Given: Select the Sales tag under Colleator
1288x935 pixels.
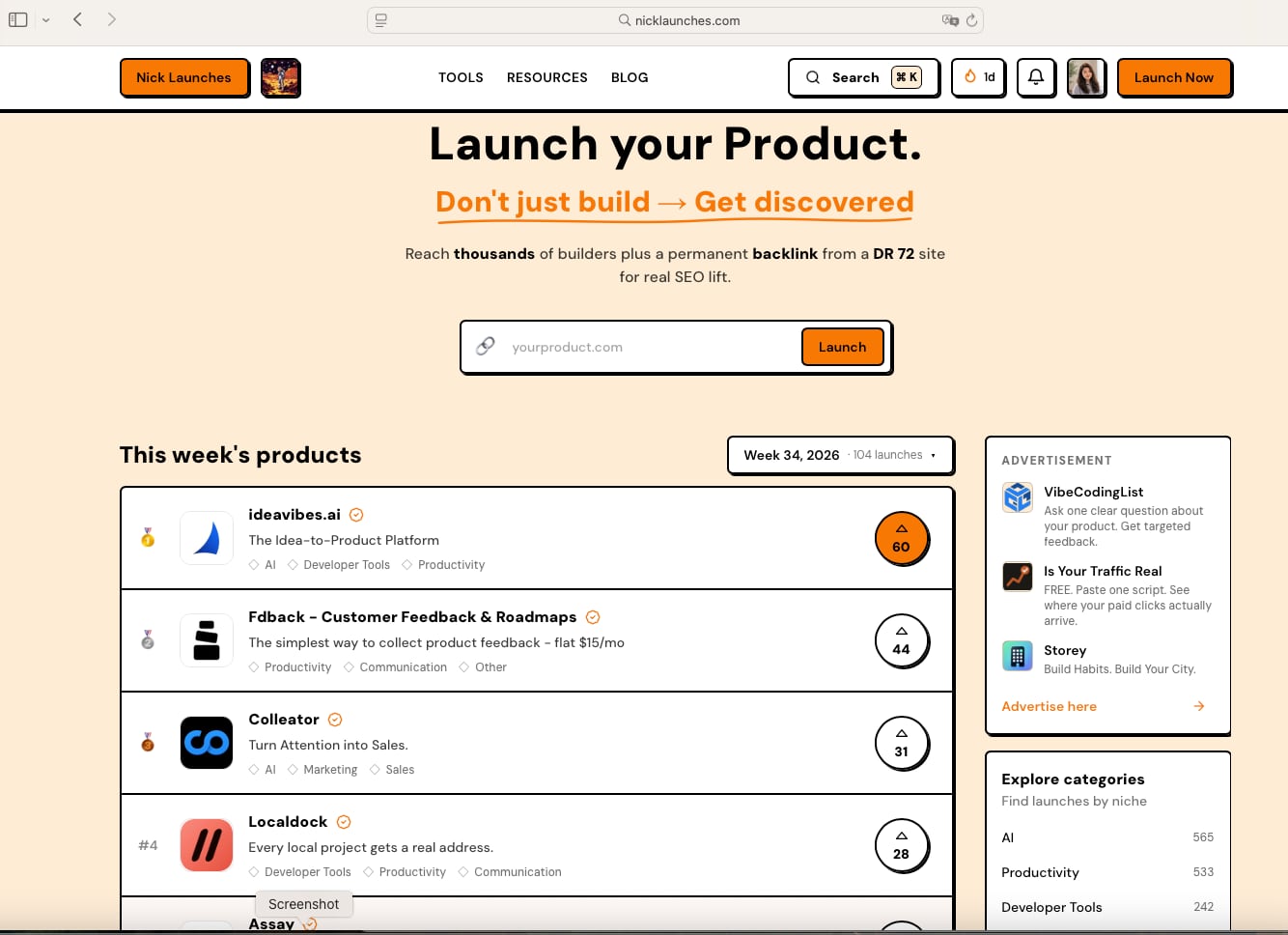Looking at the screenshot, I should point(392,770).
